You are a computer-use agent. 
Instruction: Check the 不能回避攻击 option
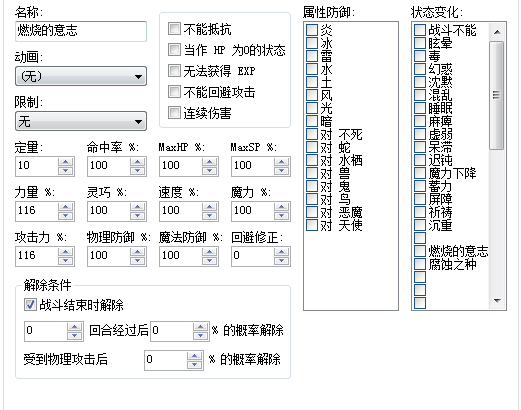(x=174, y=92)
